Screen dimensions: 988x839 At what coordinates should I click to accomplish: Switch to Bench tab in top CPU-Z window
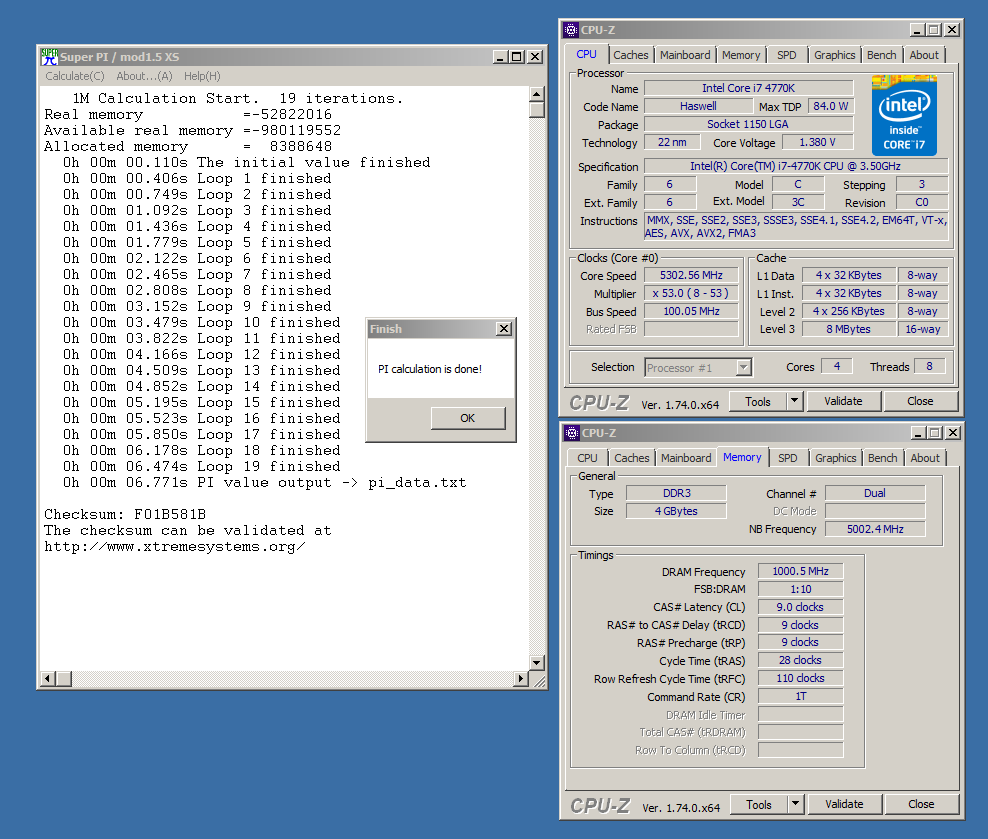[882, 55]
